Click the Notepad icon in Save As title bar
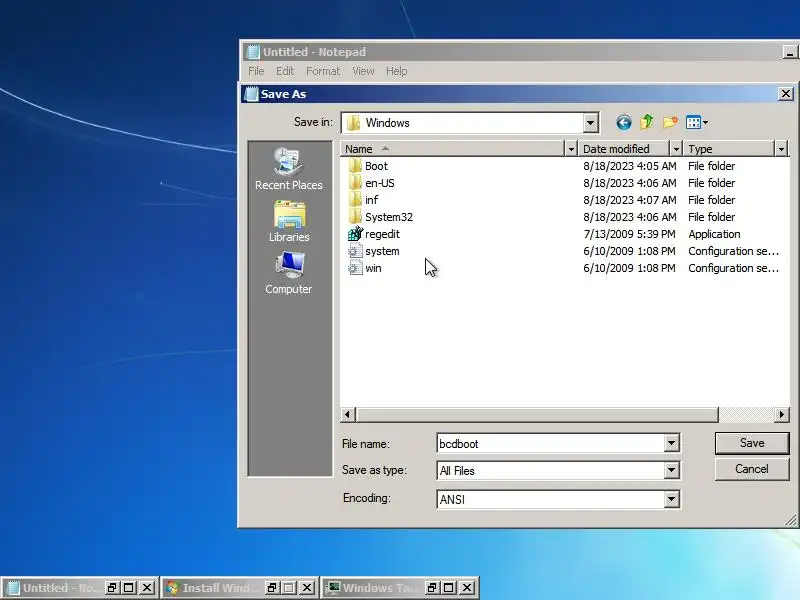800x600 pixels. pos(251,94)
